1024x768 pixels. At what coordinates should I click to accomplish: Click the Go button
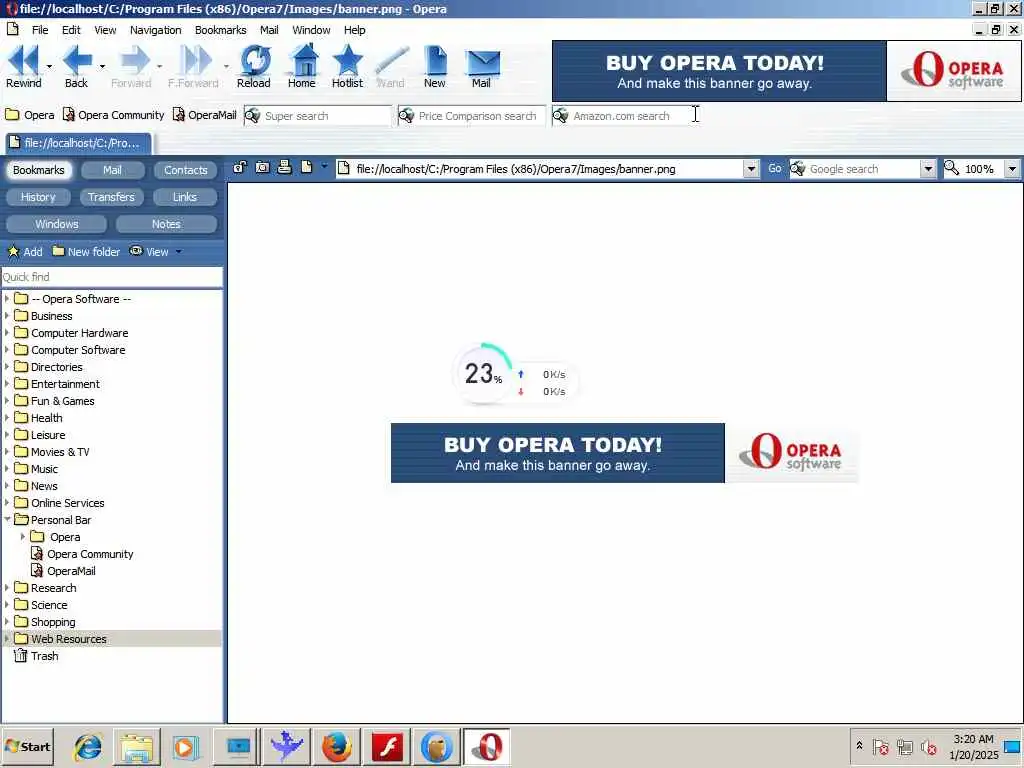click(775, 168)
